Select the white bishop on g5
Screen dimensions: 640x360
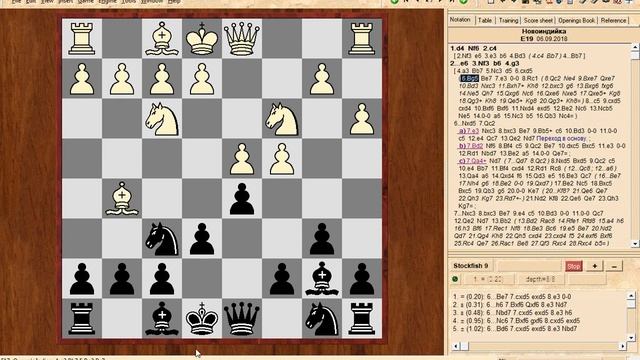(122, 199)
